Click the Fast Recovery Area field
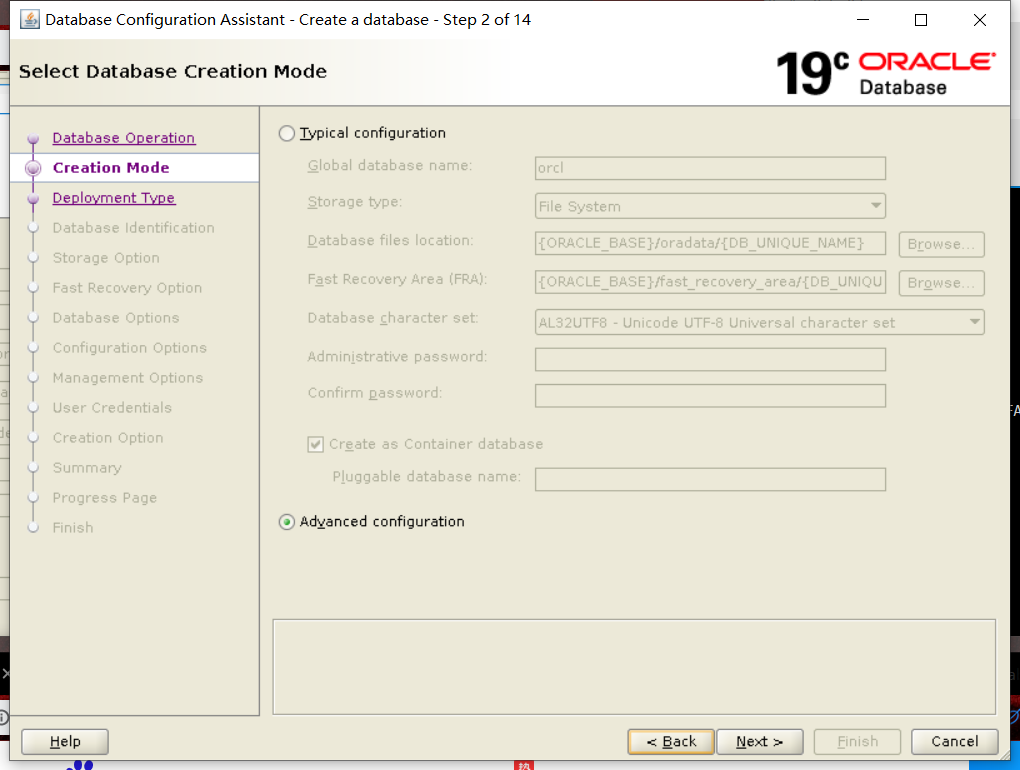The width and height of the screenshot is (1020, 770). [710, 282]
